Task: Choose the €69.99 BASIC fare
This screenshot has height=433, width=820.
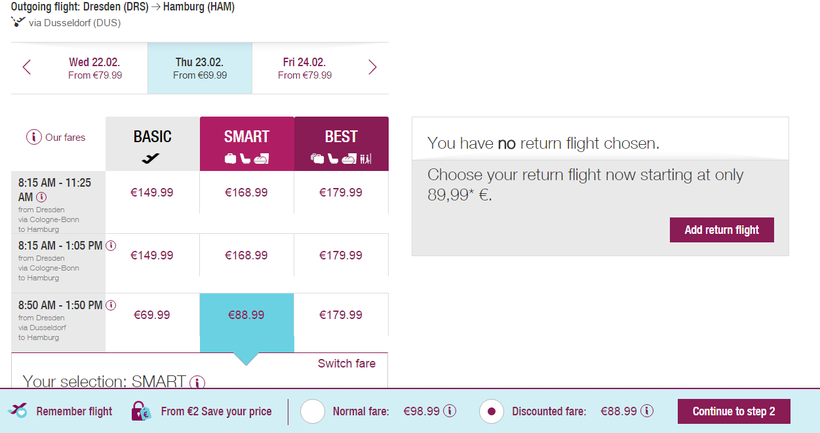Action: [x=152, y=315]
